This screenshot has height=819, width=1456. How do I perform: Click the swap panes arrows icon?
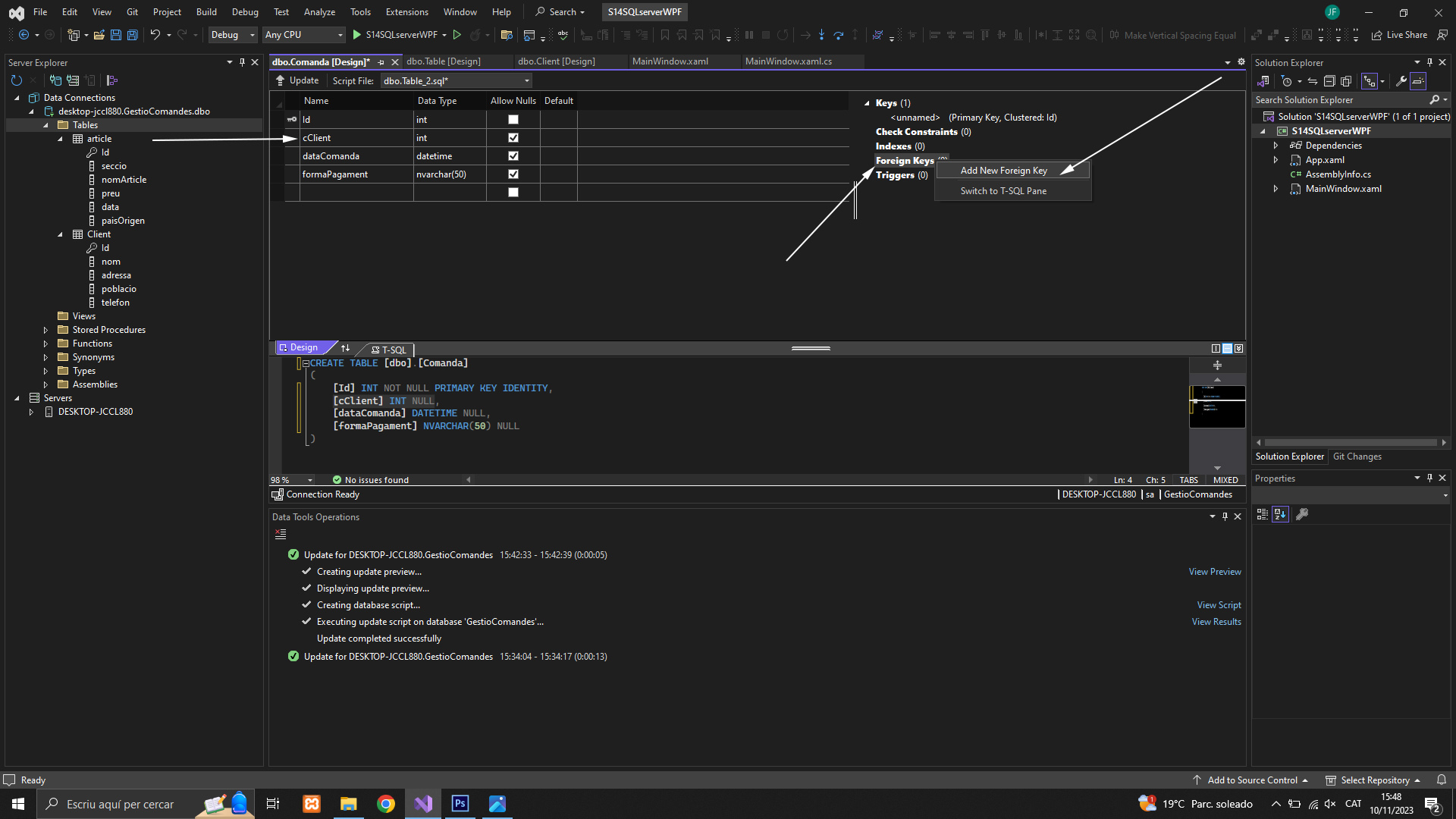346,348
